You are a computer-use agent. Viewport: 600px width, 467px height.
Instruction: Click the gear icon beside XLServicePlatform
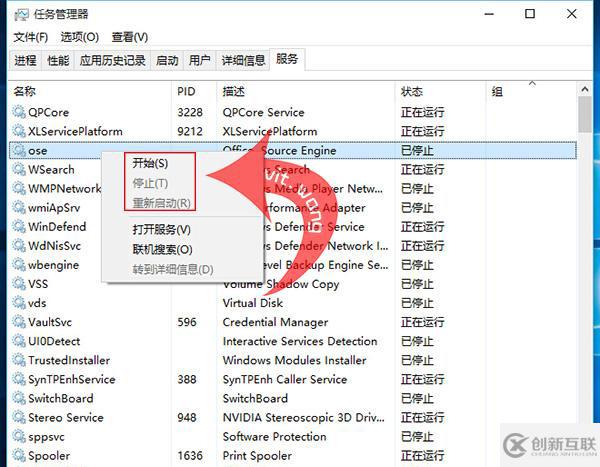pyautogui.click(x=19, y=131)
